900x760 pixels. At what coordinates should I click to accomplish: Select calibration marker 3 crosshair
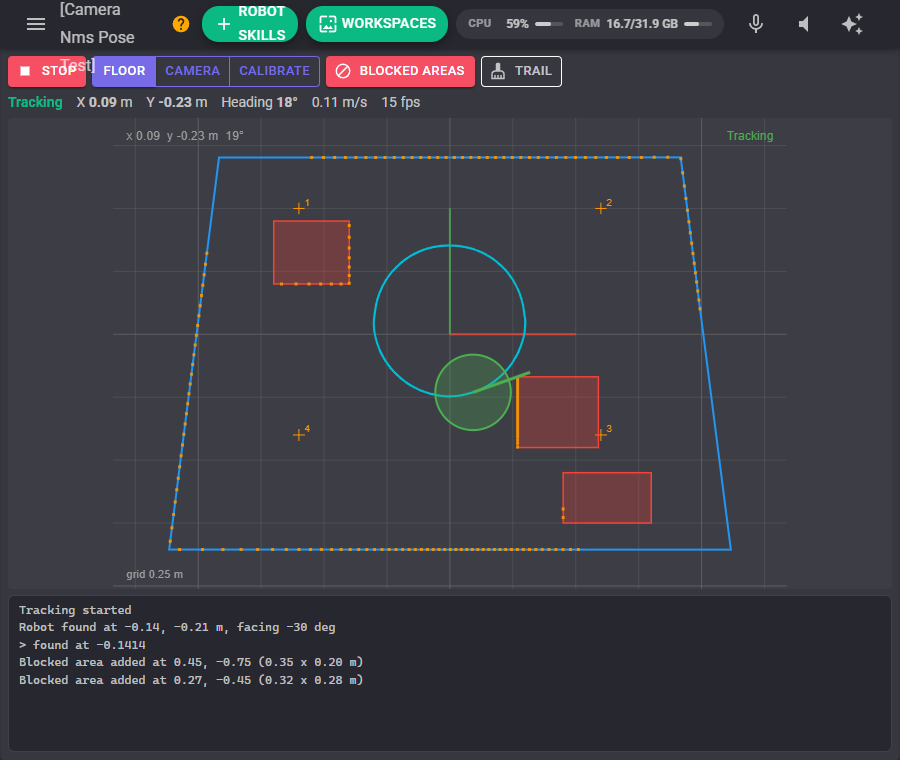601,435
